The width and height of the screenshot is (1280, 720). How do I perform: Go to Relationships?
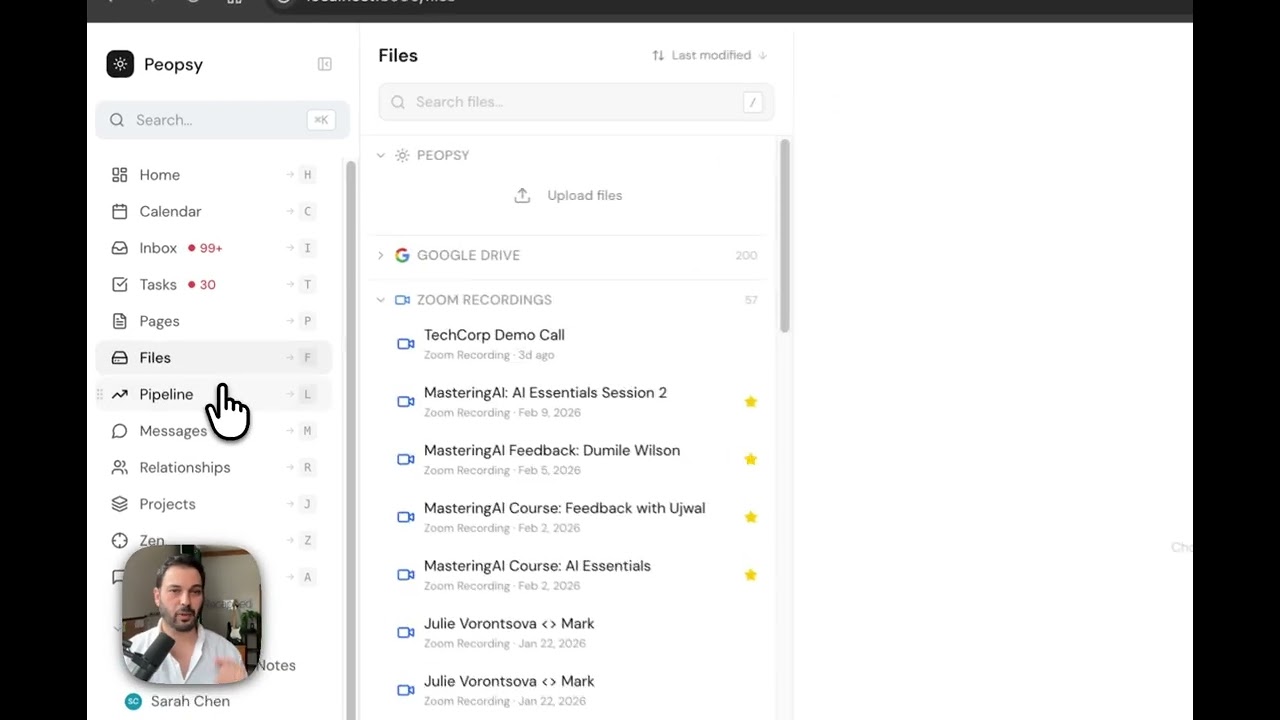214,468
